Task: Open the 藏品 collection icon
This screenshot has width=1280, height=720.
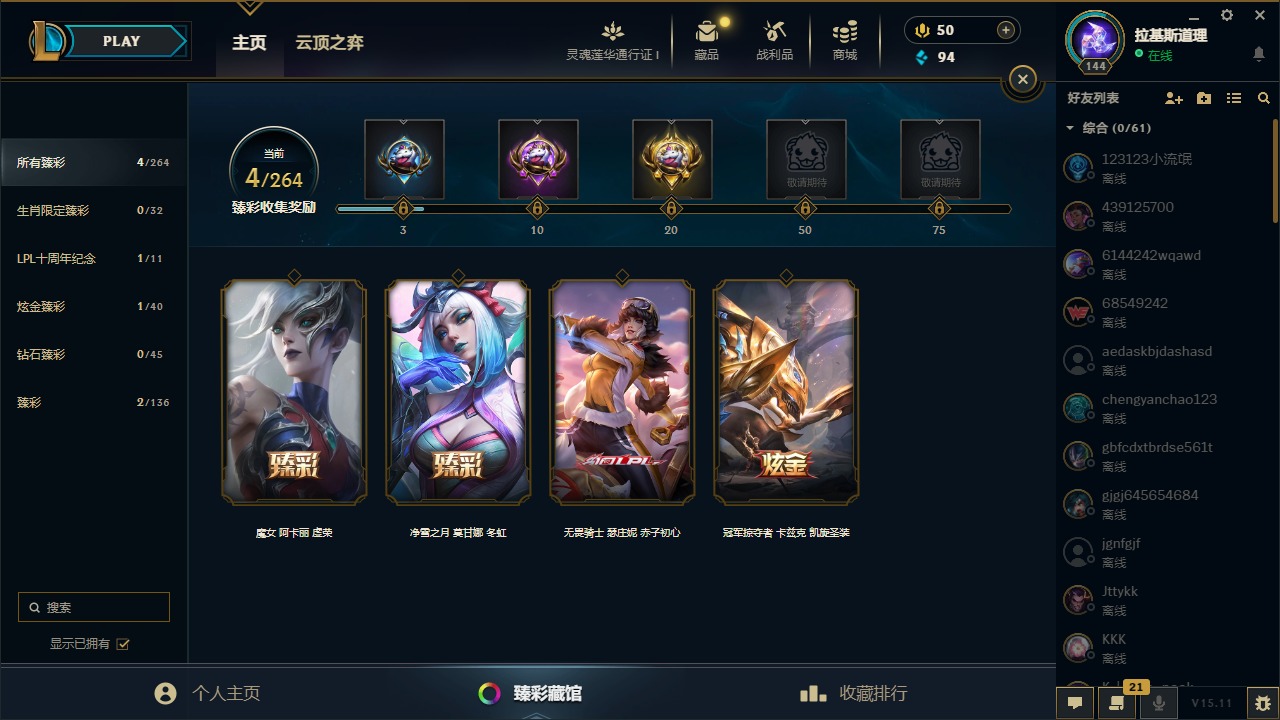Action: [707, 40]
